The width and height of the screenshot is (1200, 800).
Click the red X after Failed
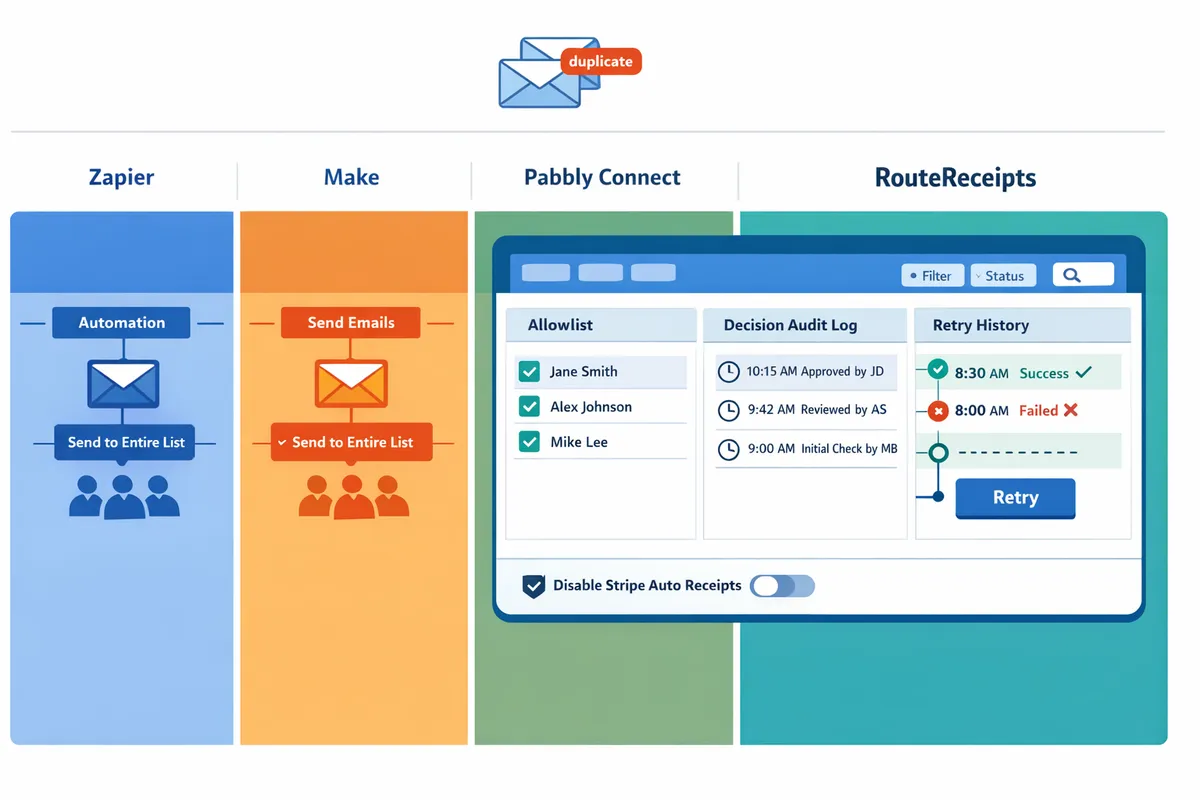1071,410
